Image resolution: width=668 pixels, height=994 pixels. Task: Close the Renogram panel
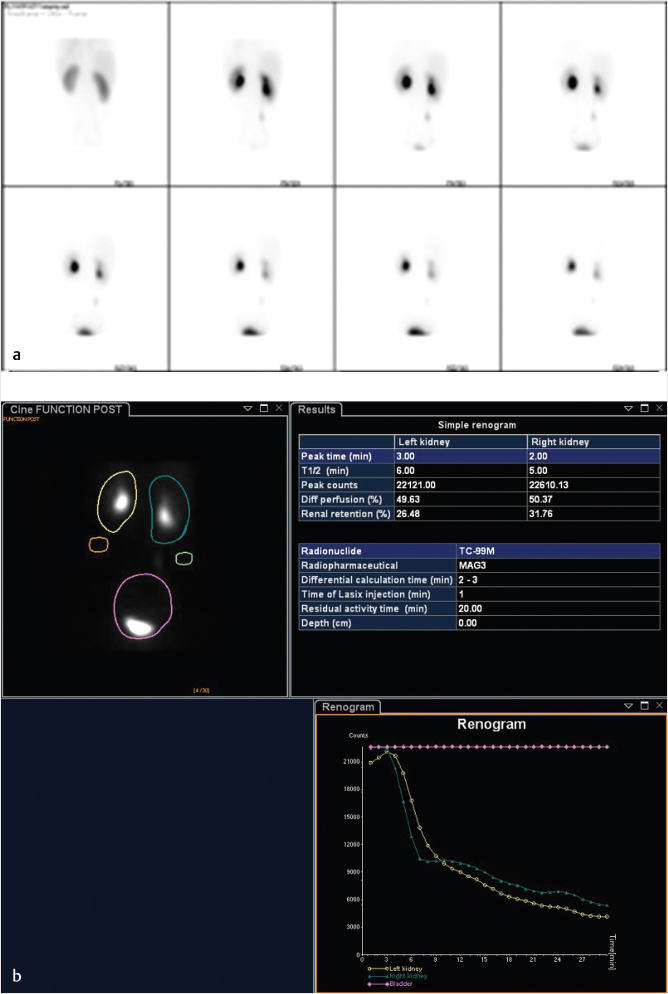(x=658, y=707)
